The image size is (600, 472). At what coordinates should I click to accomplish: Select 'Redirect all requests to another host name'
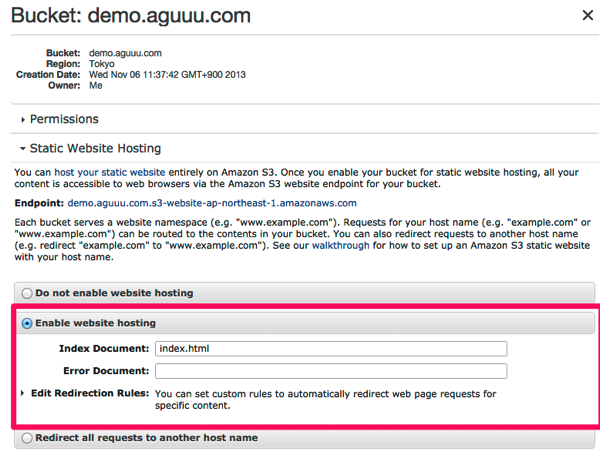pyautogui.click(x=27, y=438)
